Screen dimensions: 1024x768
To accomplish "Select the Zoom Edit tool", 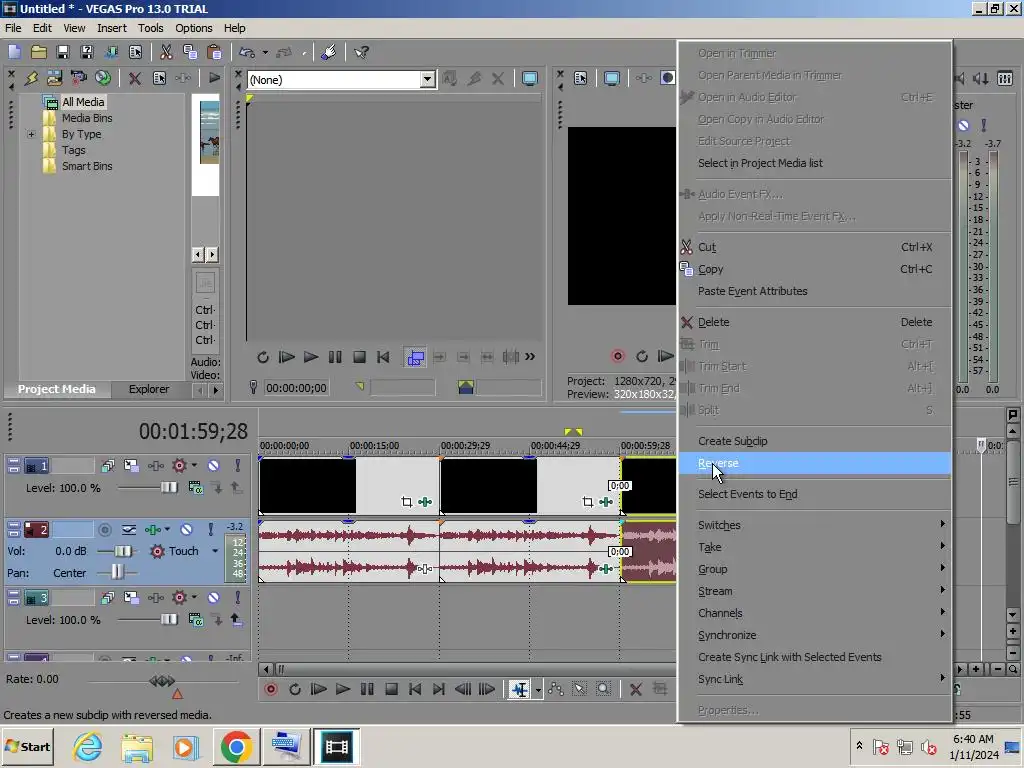I will 603,689.
